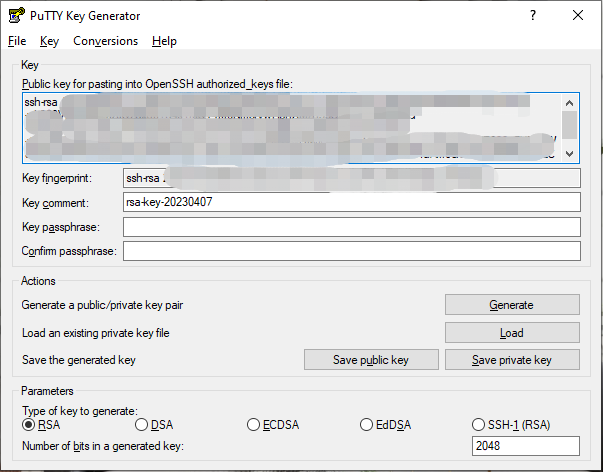
Task: Click the 'Key passphrase:' label
Action: (x=61, y=227)
